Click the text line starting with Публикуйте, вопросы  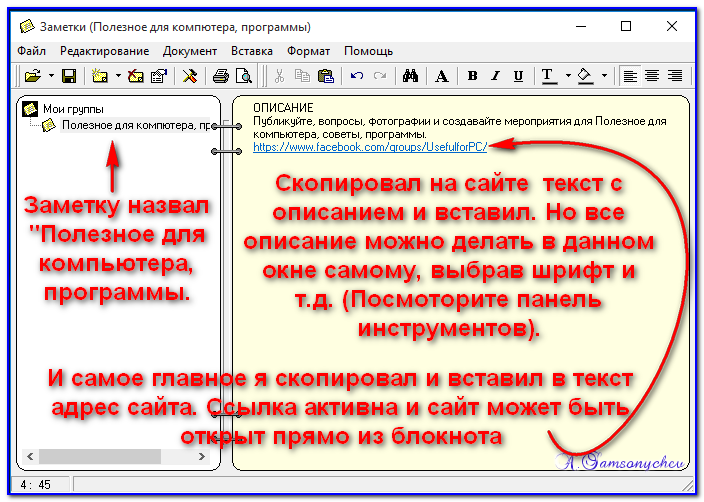pyautogui.click(x=460, y=121)
